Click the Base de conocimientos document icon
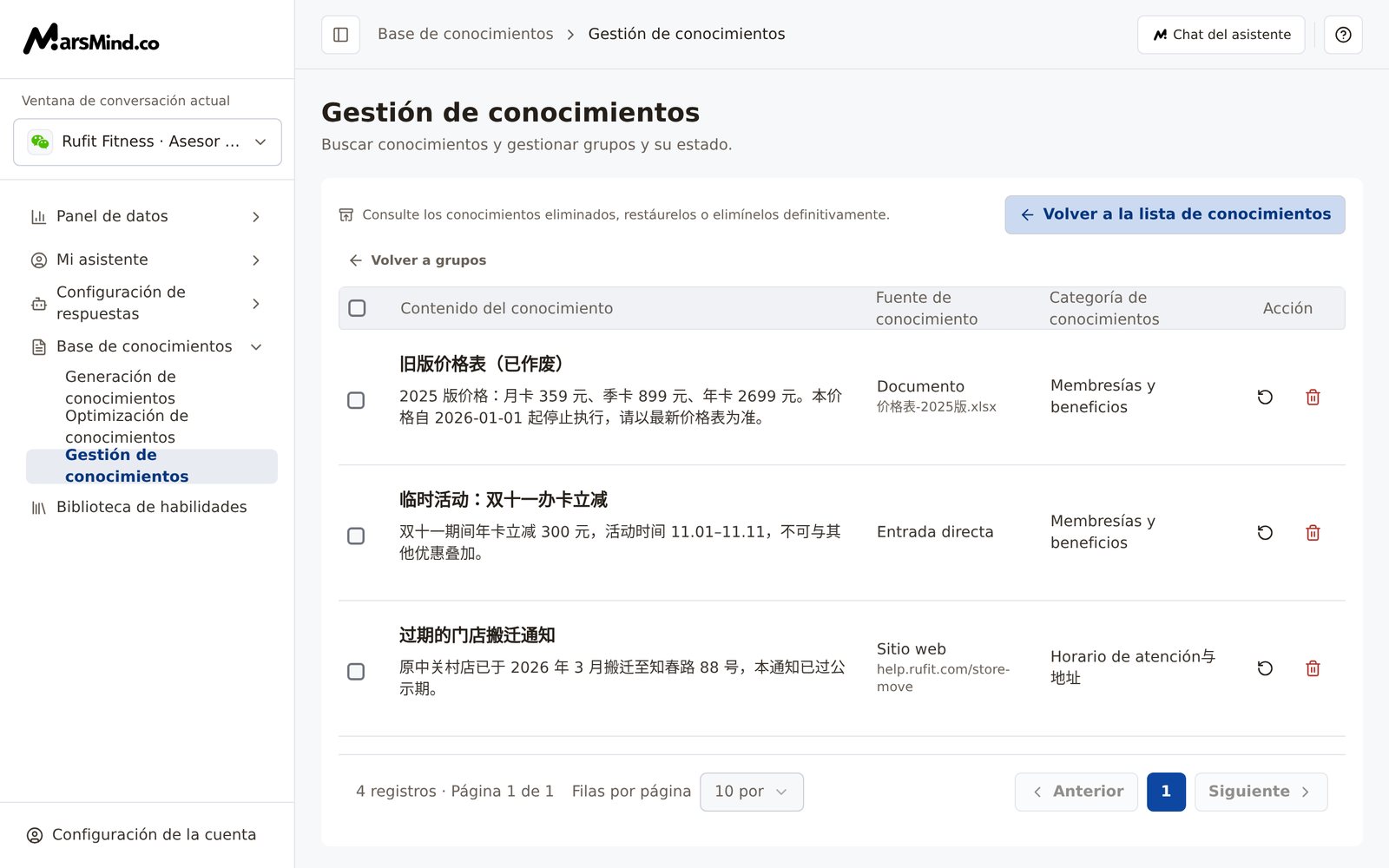 coord(38,347)
